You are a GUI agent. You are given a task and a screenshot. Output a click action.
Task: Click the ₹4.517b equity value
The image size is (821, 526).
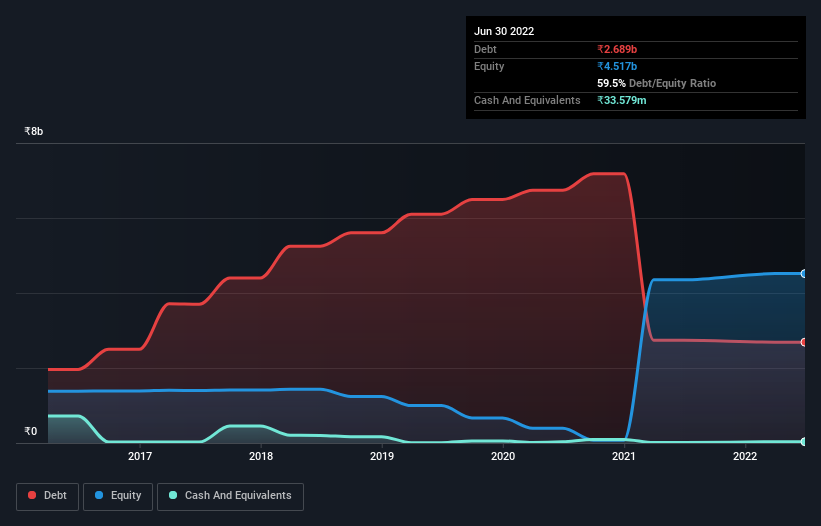point(617,66)
